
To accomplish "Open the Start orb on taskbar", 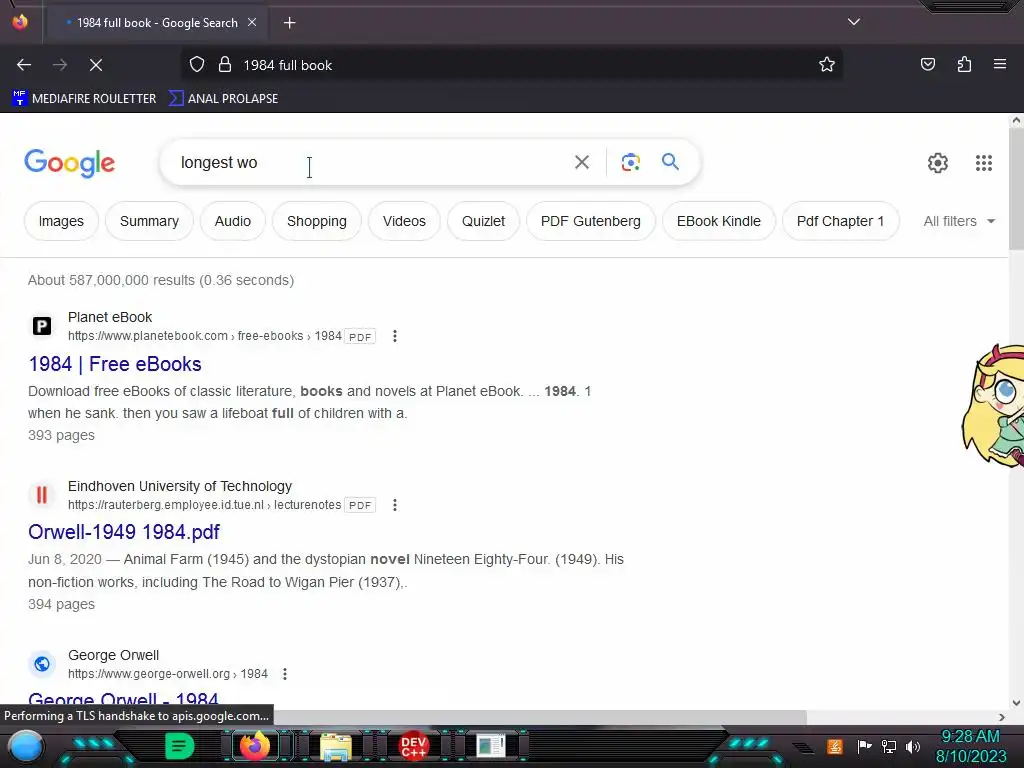I will tap(25, 747).
